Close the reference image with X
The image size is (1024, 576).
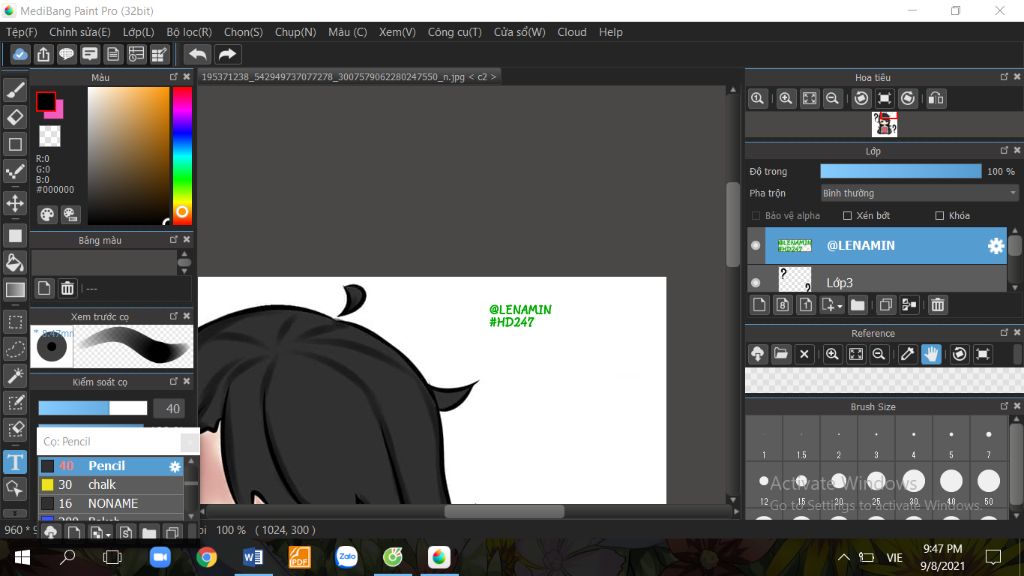(x=805, y=354)
